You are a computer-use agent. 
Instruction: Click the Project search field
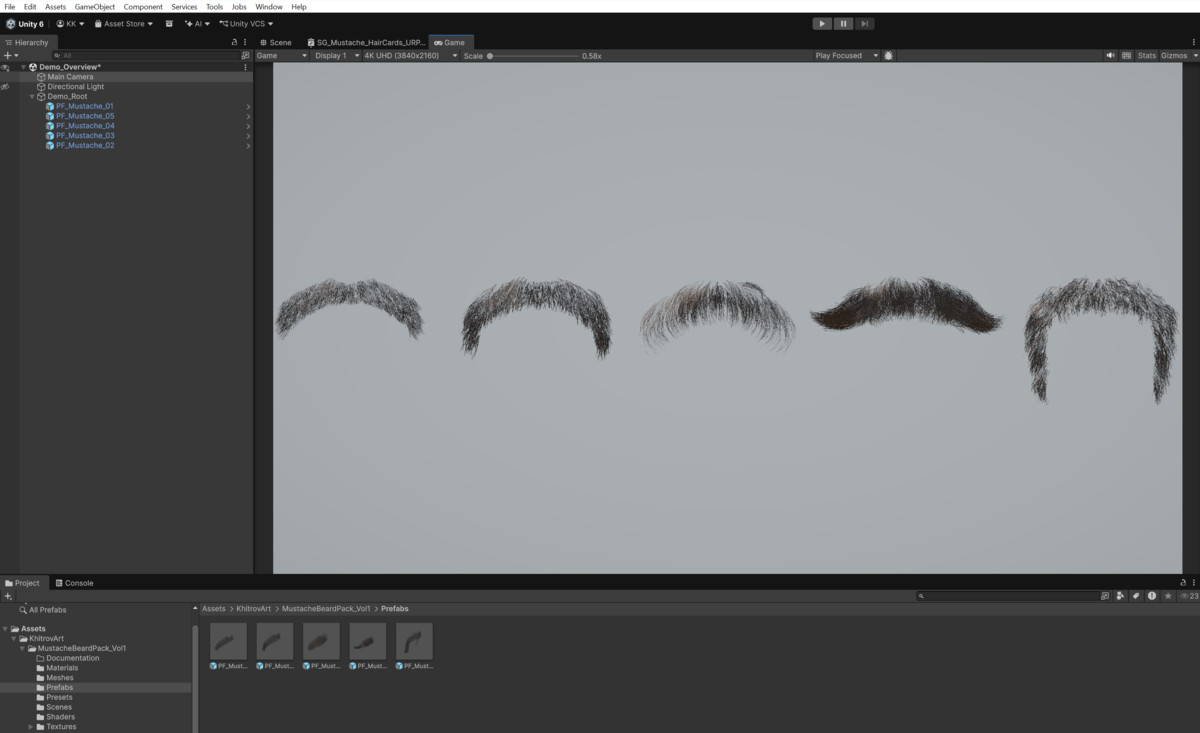(x=1007, y=596)
